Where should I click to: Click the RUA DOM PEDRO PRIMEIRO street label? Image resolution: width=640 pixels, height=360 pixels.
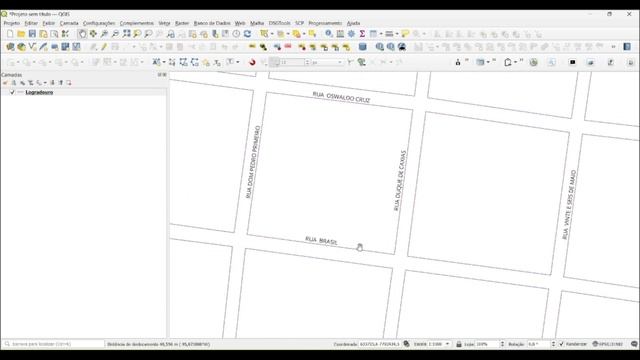[253, 162]
